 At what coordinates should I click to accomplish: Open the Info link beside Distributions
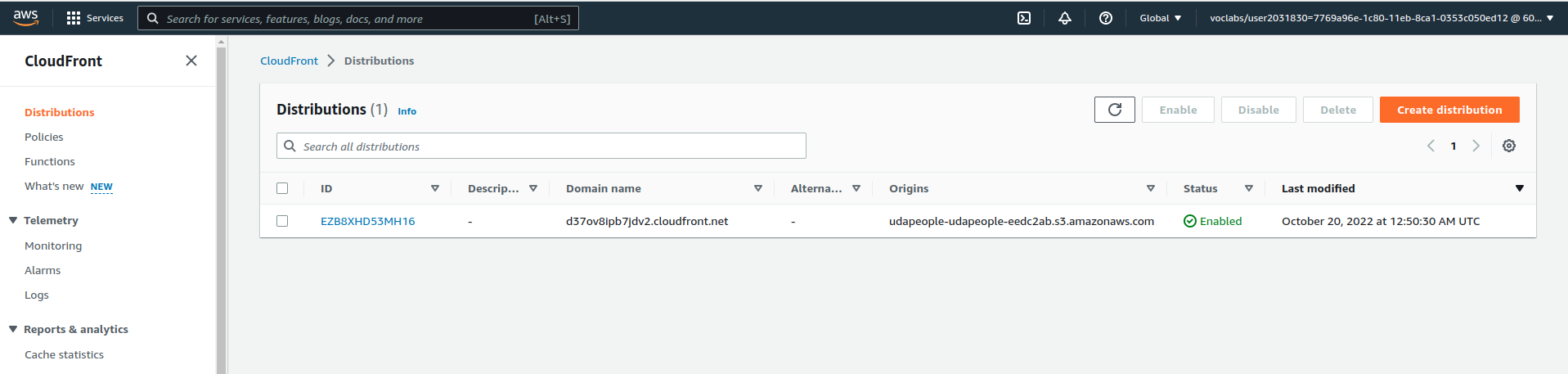coord(407,111)
